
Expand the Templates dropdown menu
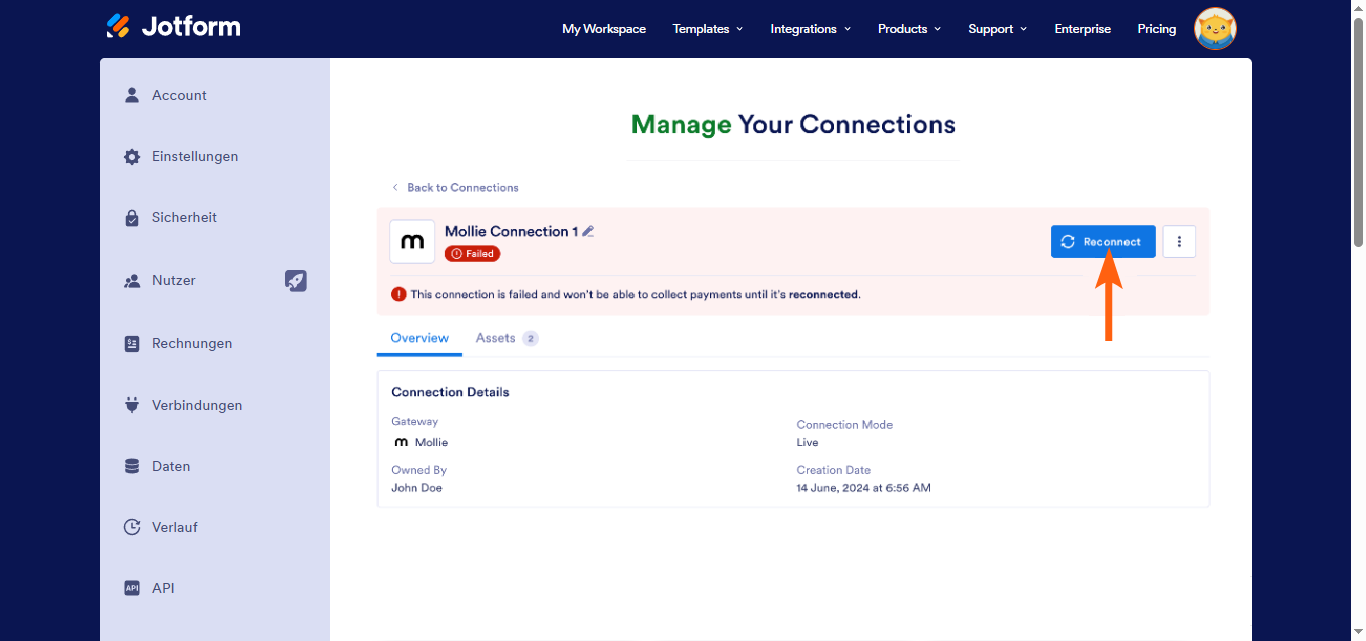708,29
